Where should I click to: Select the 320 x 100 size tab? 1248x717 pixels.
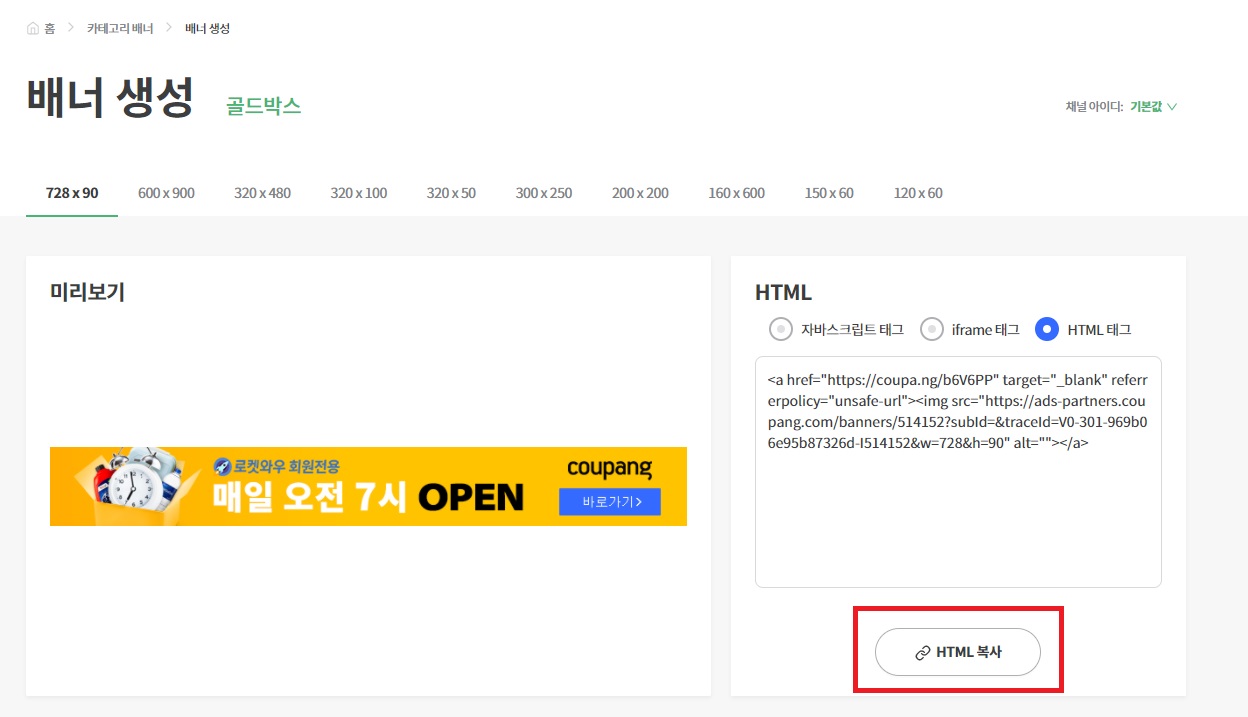pos(359,193)
